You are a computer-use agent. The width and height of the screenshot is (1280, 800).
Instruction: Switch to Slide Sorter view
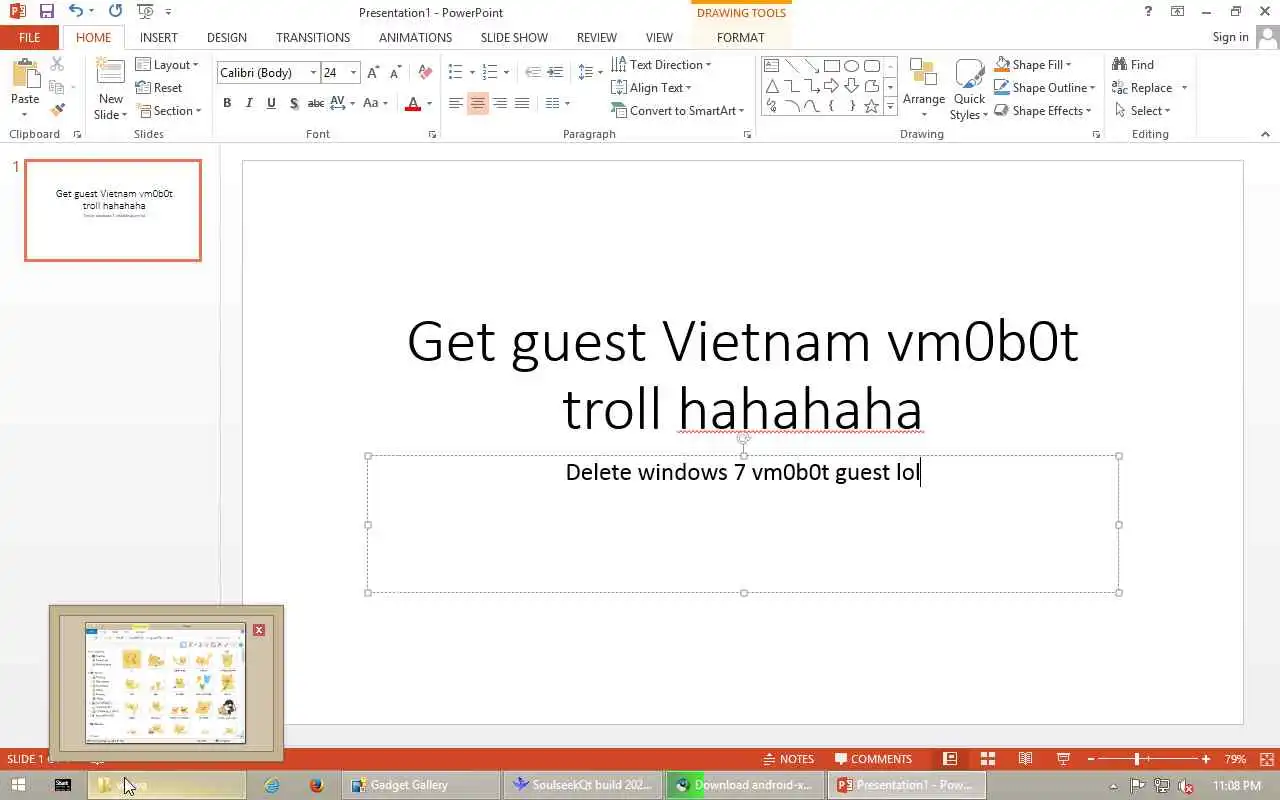[x=987, y=759]
